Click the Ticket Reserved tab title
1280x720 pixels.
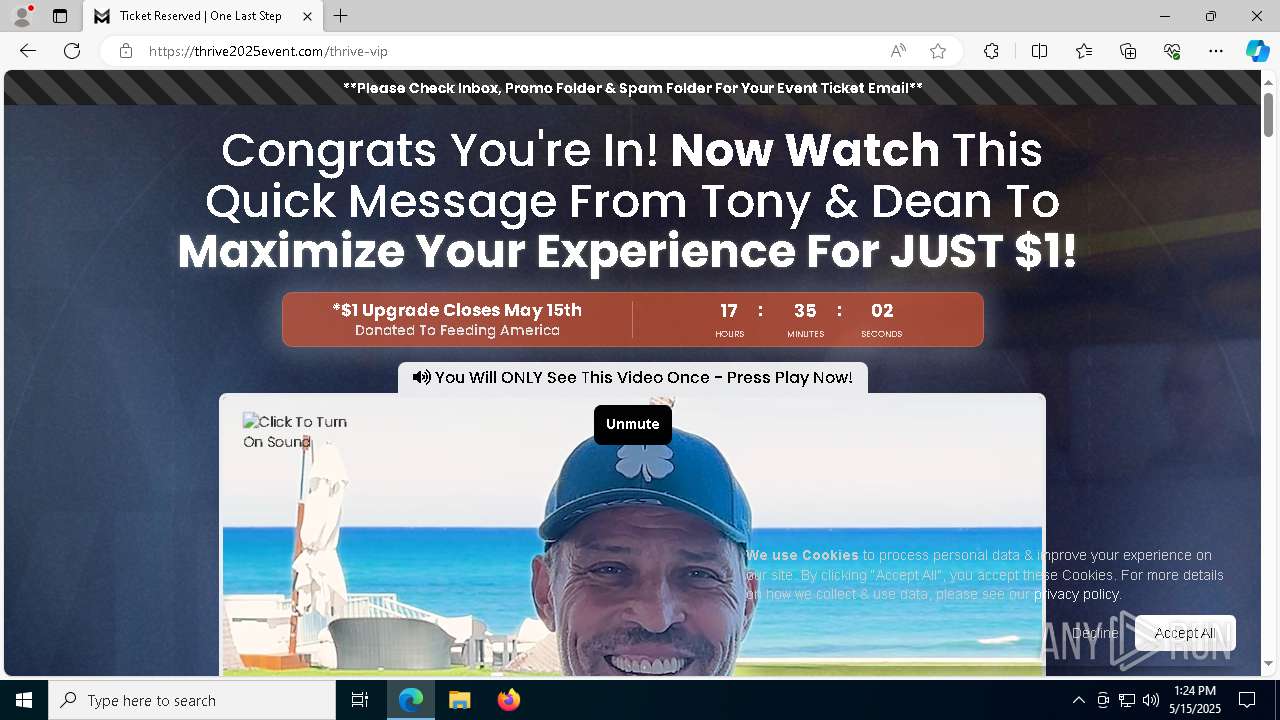tap(201, 16)
